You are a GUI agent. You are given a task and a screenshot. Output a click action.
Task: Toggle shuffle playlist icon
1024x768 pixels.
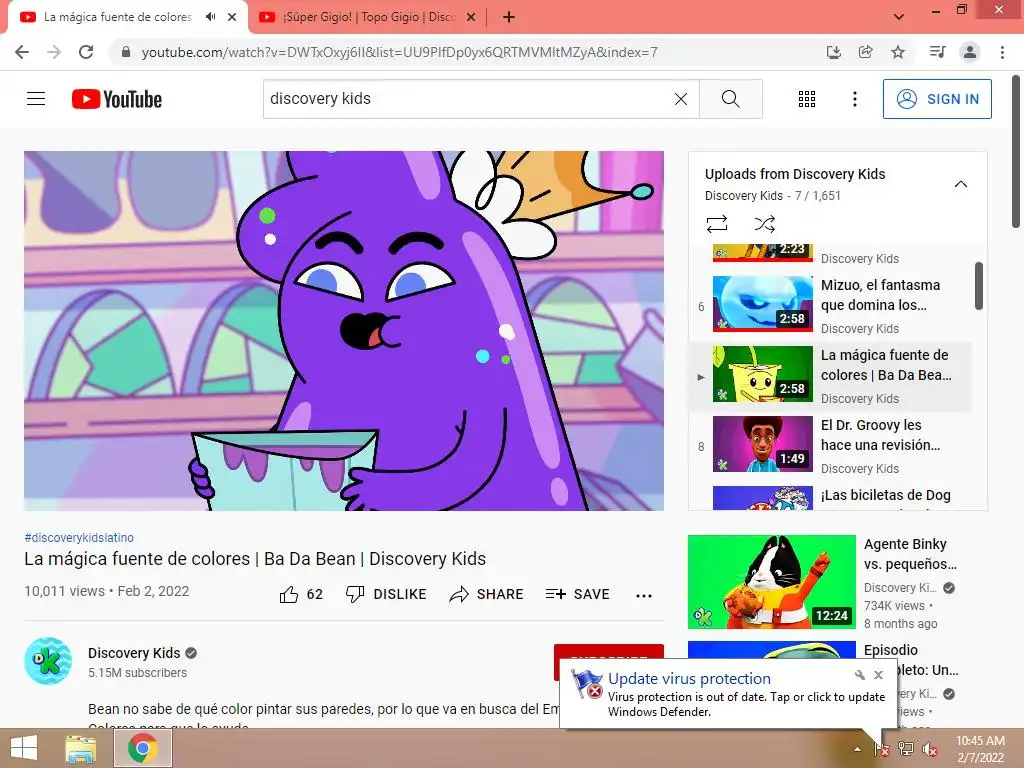click(764, 225)
